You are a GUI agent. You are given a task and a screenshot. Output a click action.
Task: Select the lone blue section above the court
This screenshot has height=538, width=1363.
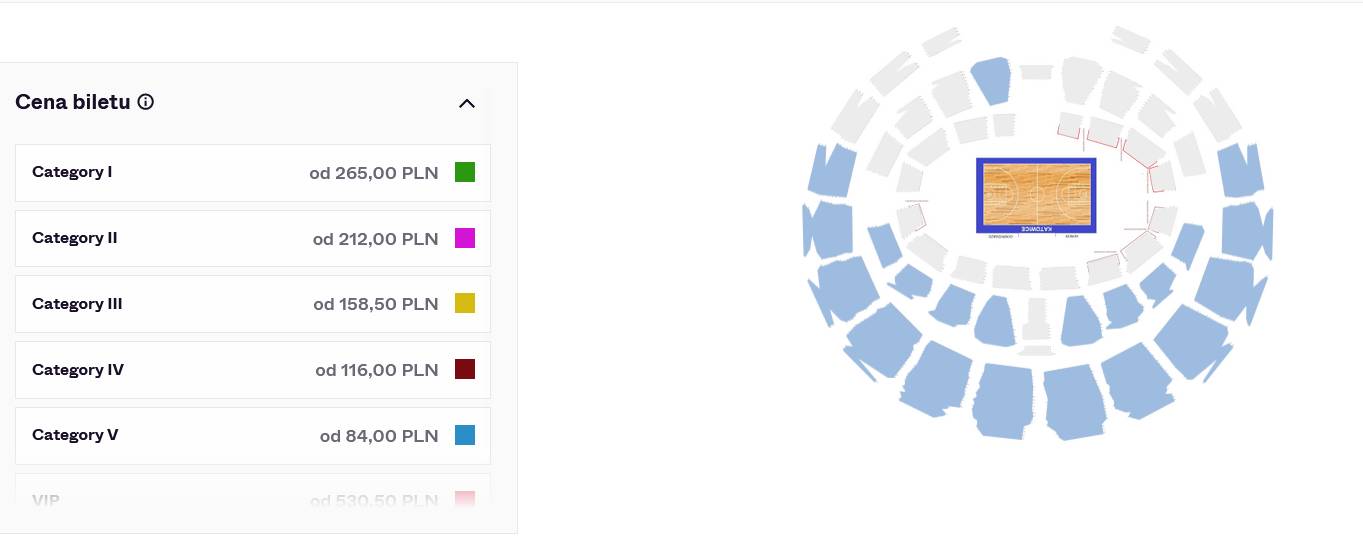992,80
